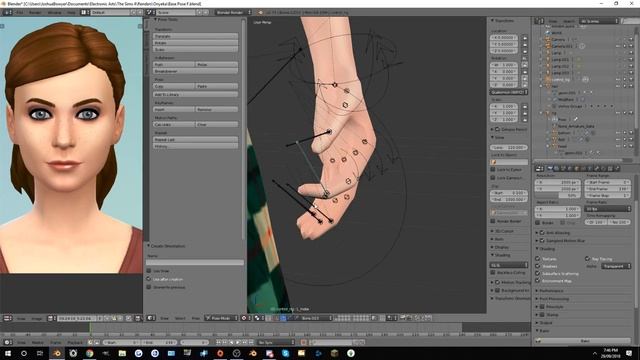Open Chrome from the taskbar
640x360 pixels.
(x=89, y=353)
